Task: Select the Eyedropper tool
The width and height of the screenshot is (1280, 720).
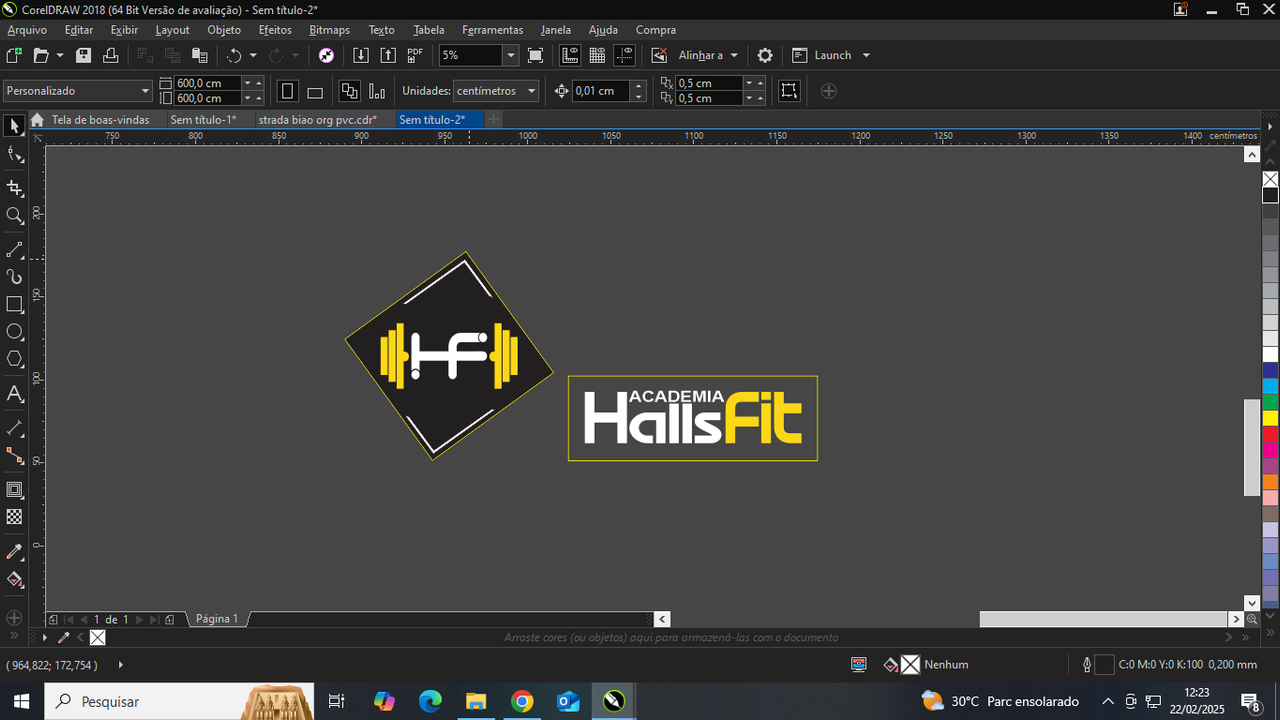Action: tap(14, 552)
